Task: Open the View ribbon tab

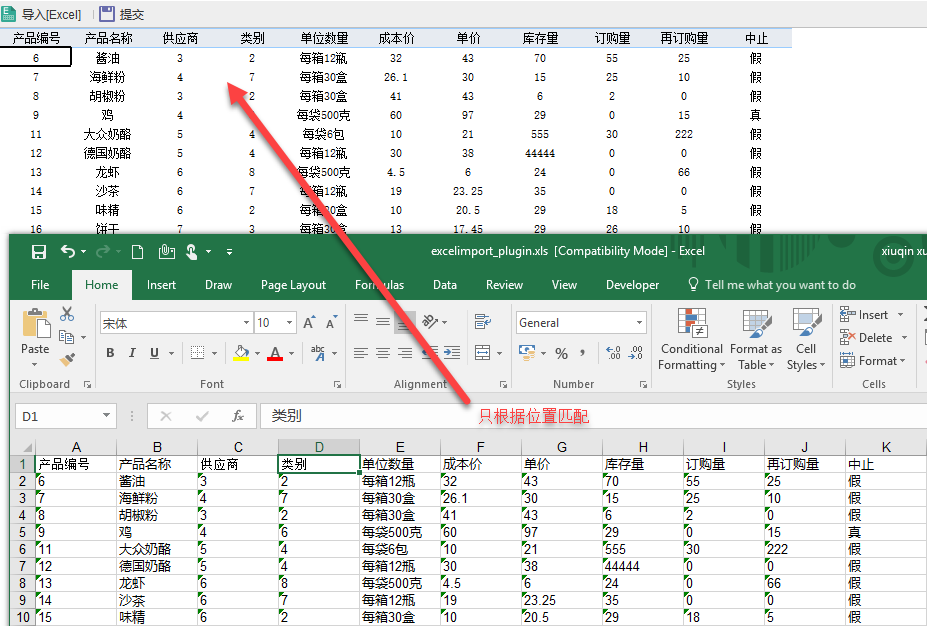Action: coord(564,285)
